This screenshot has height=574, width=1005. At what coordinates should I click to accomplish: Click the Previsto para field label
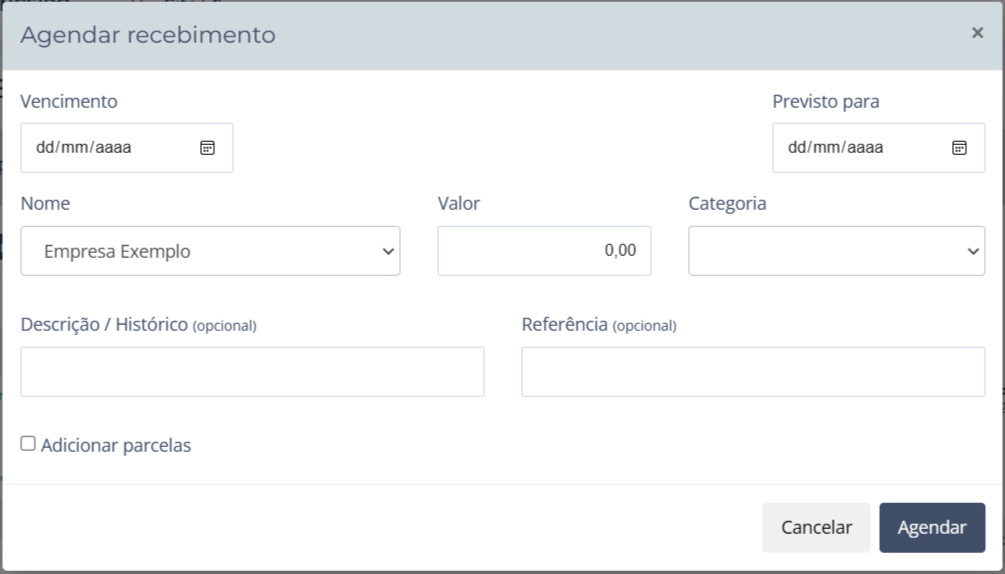tap(826, 101)
